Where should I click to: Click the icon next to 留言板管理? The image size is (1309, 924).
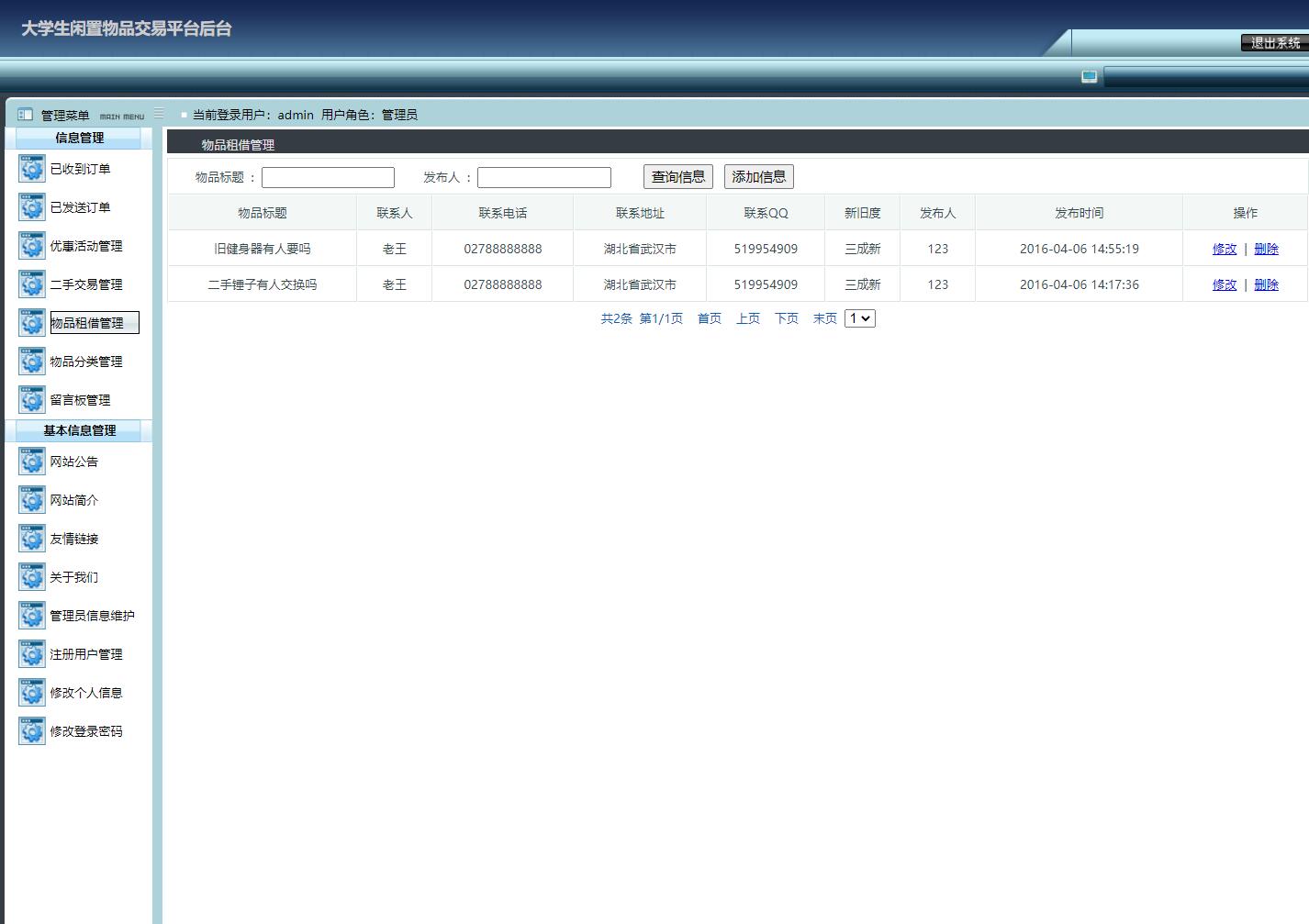(31, 400)
